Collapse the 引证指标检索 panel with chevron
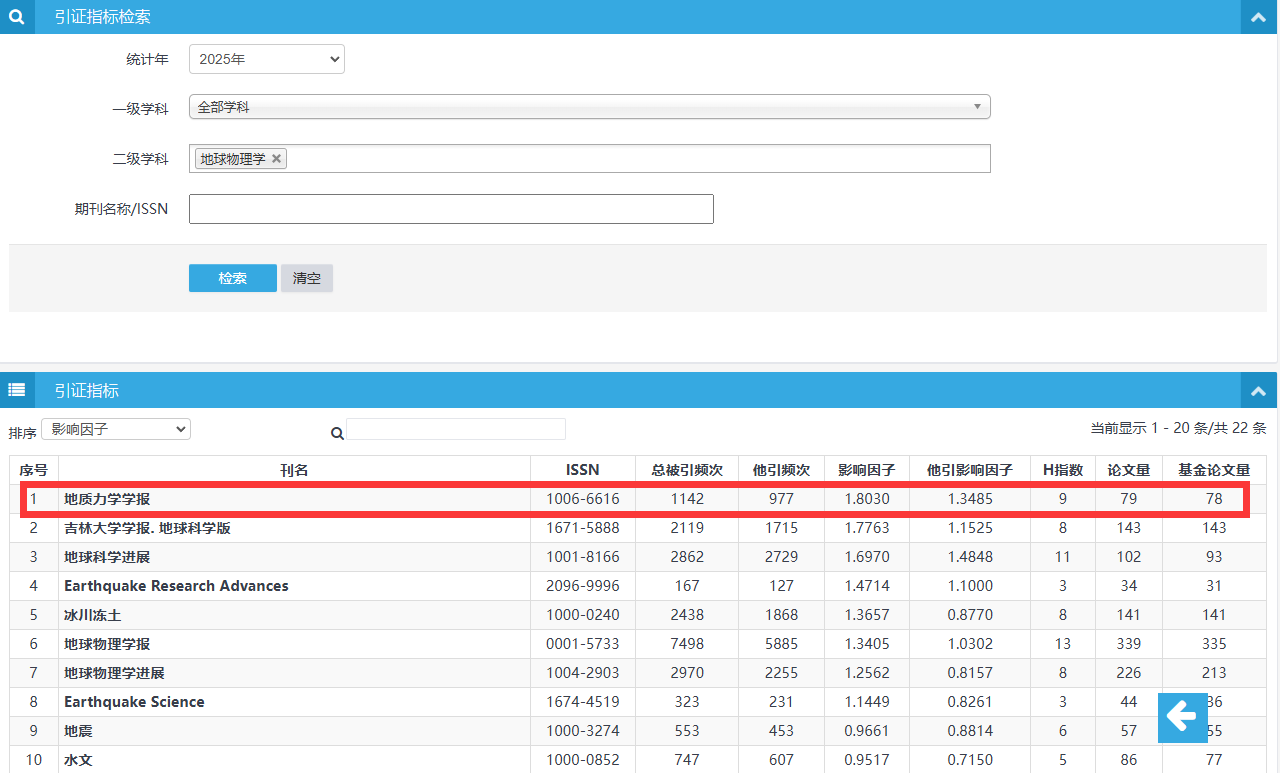The height and width of the screenshot is (773, 1280). pyautogui.click(x=1258, y=17)
